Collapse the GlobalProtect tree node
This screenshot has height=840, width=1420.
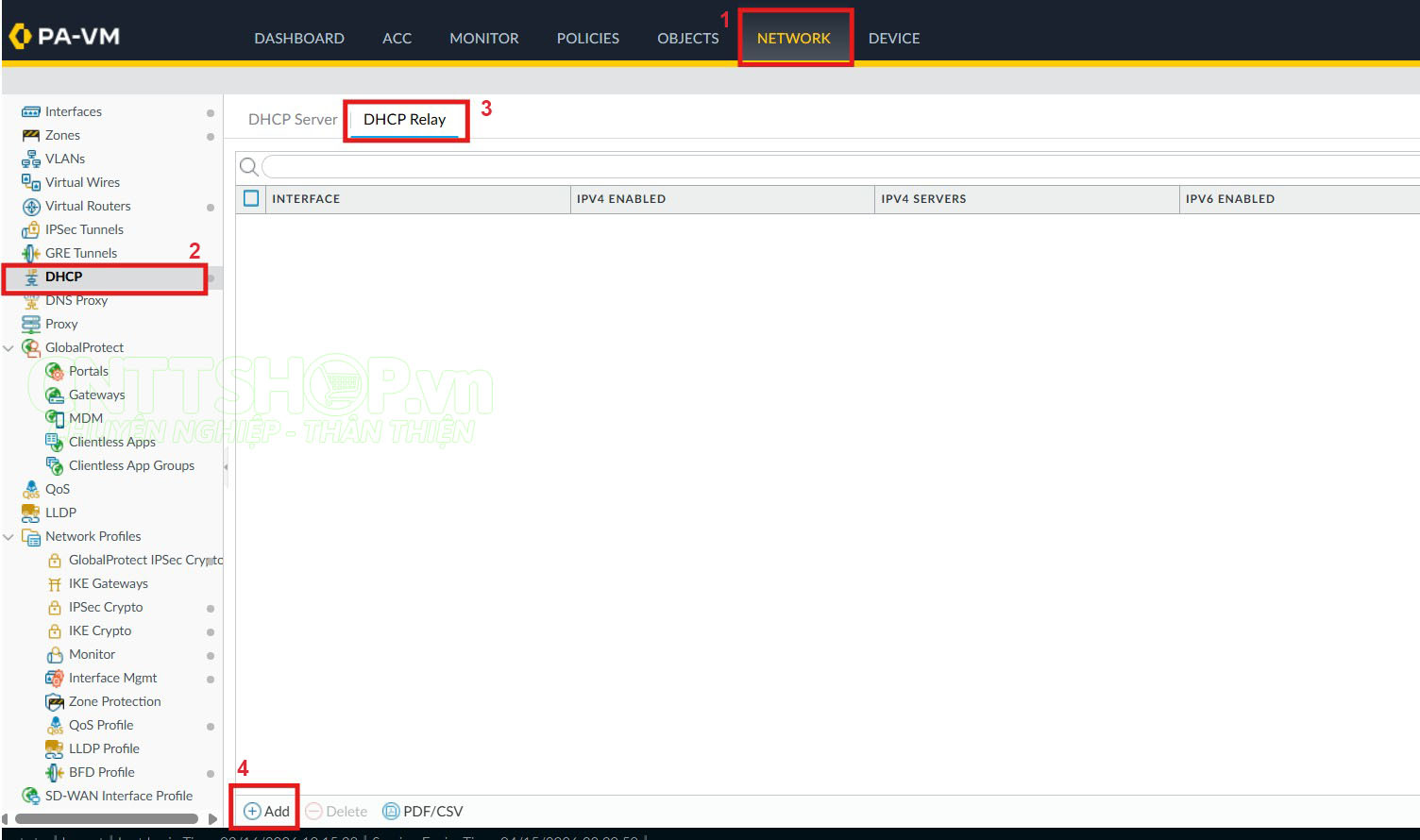point(9,347)
